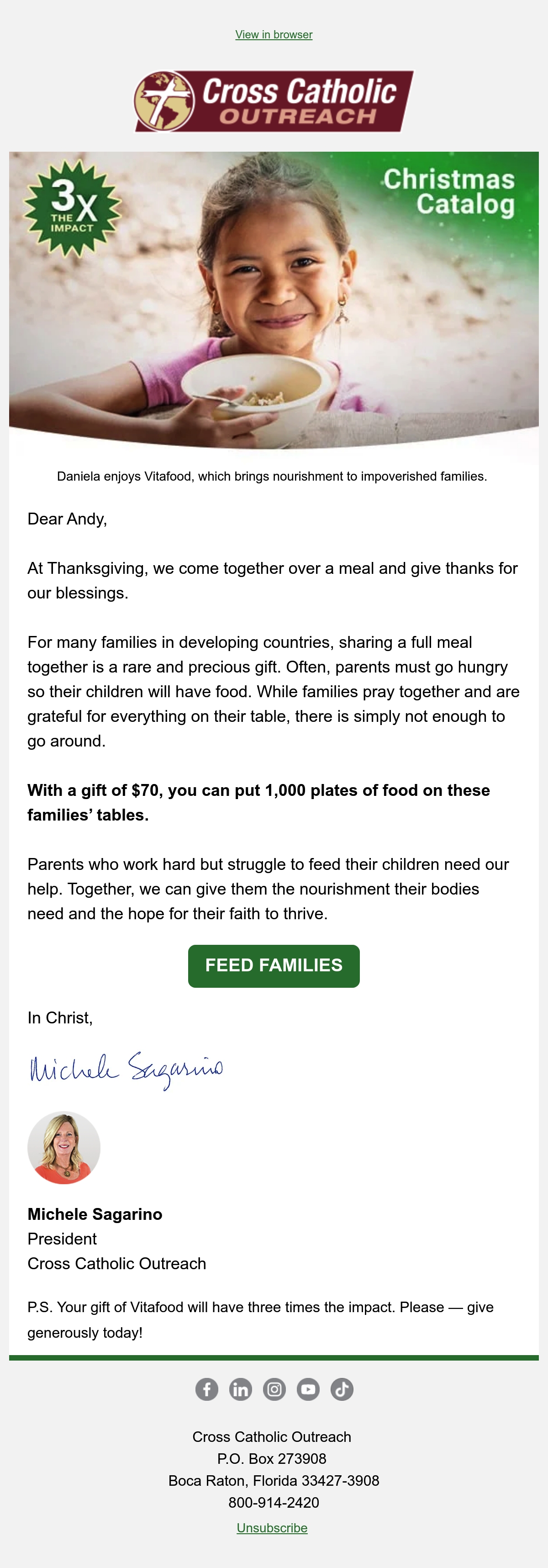Image resolution: width=548 pixels, height=1568 pixels.
Task: Click the globe cross emblem in logo
Action: click(x=164, y=101)
